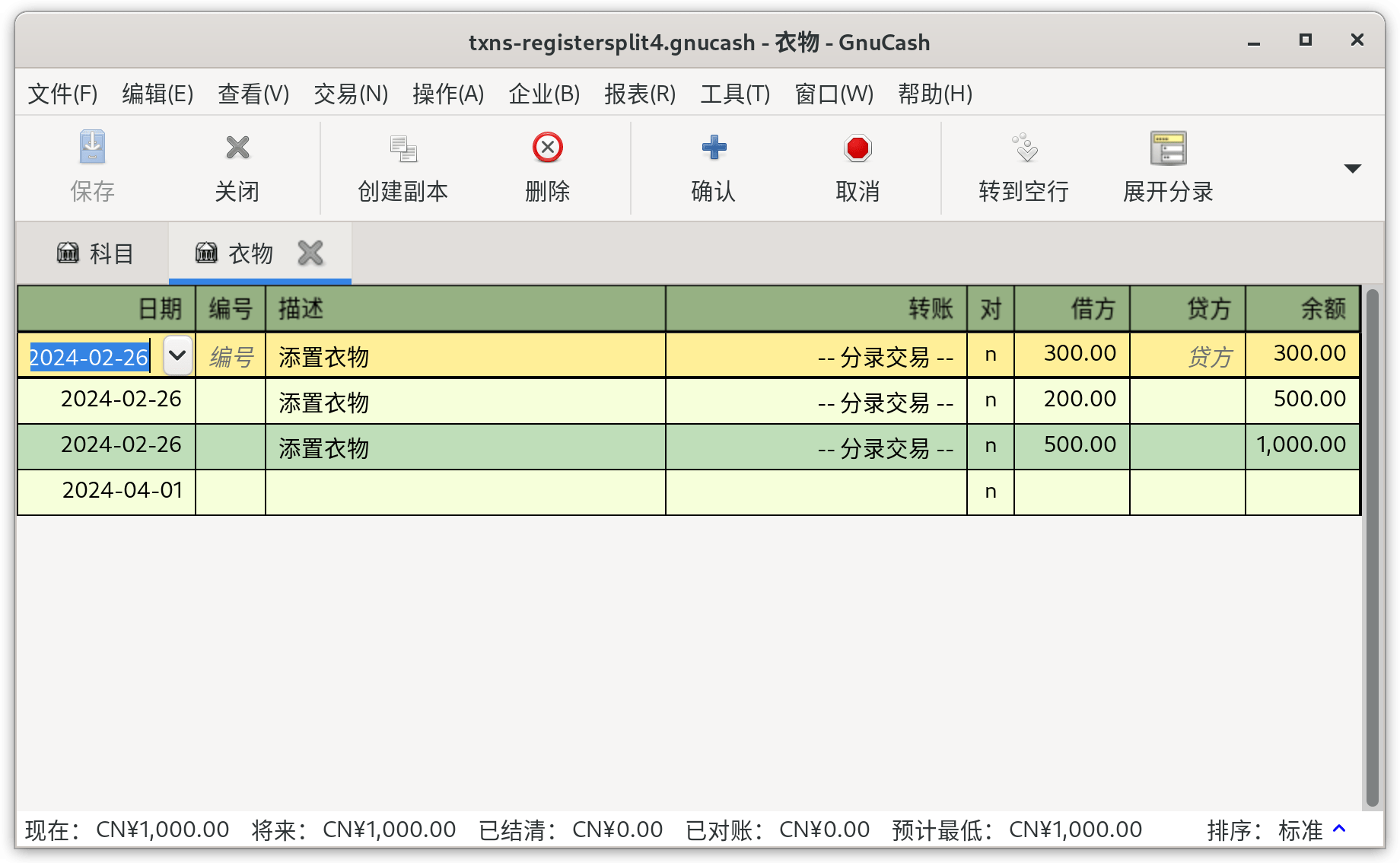Click the Save (保存) toolbar icon
1400x863 pixels.
(x=92, y=148)
